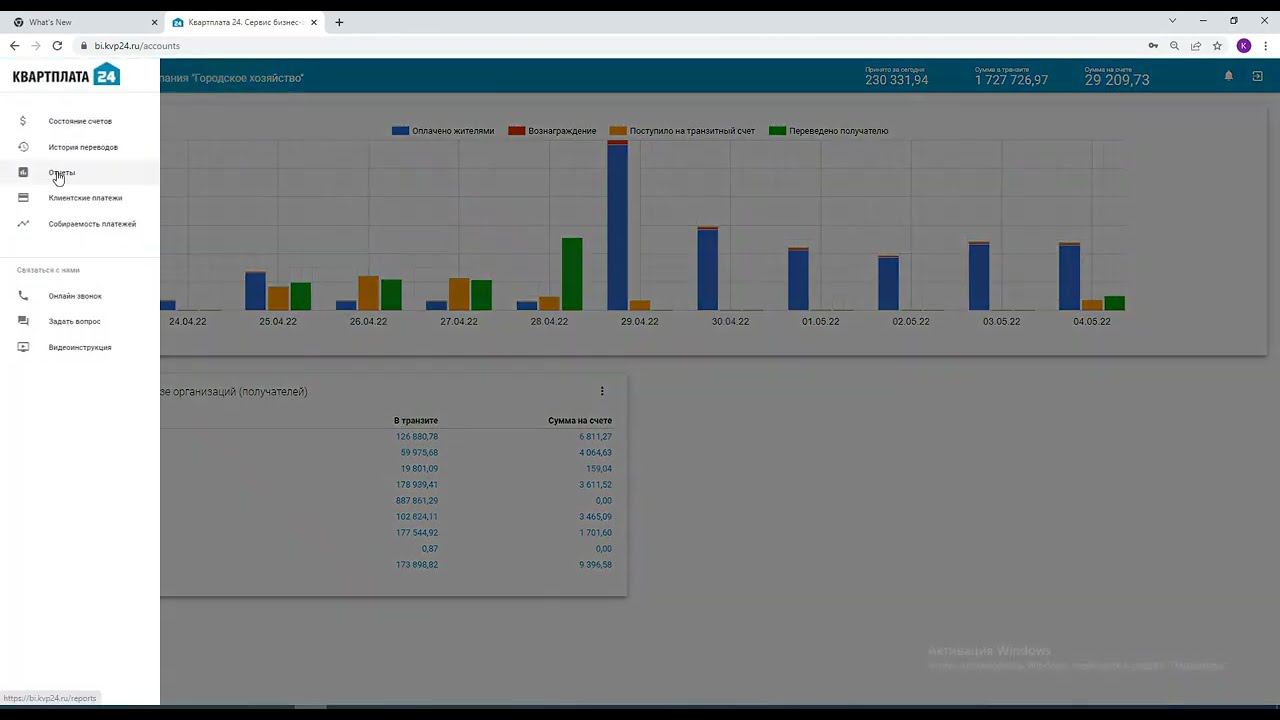Open the notifications bell icon
This screenshot has height=720, width=1280.
click(x=1229, y=76)
